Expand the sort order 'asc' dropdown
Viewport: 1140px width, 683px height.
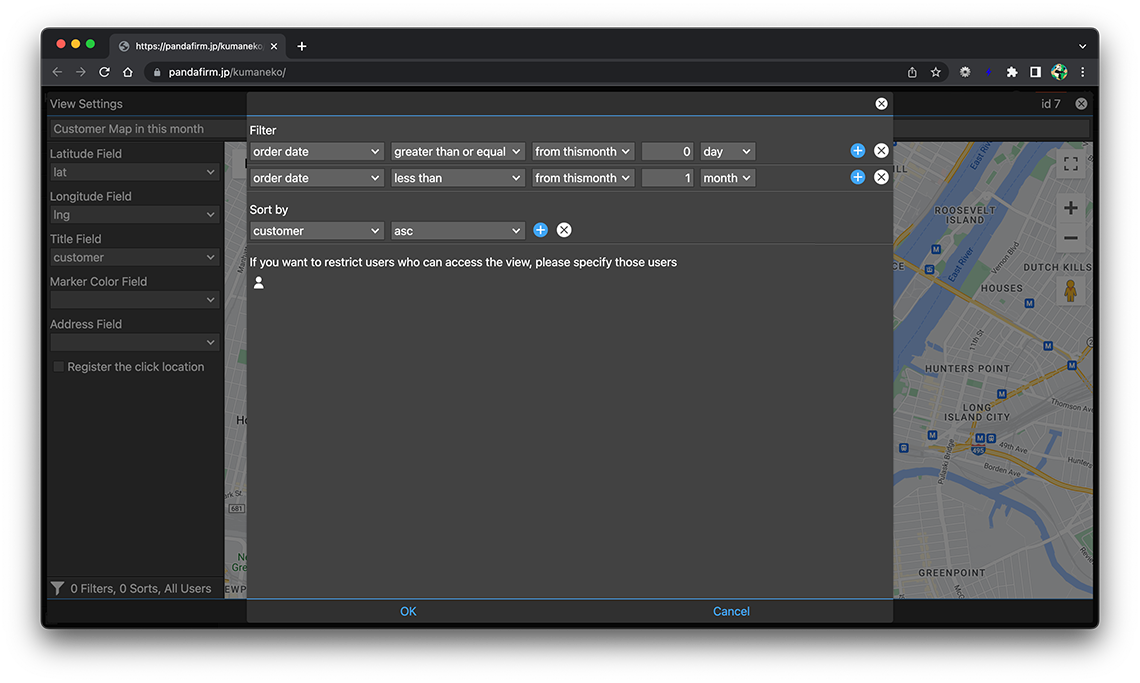click(457, 231)
